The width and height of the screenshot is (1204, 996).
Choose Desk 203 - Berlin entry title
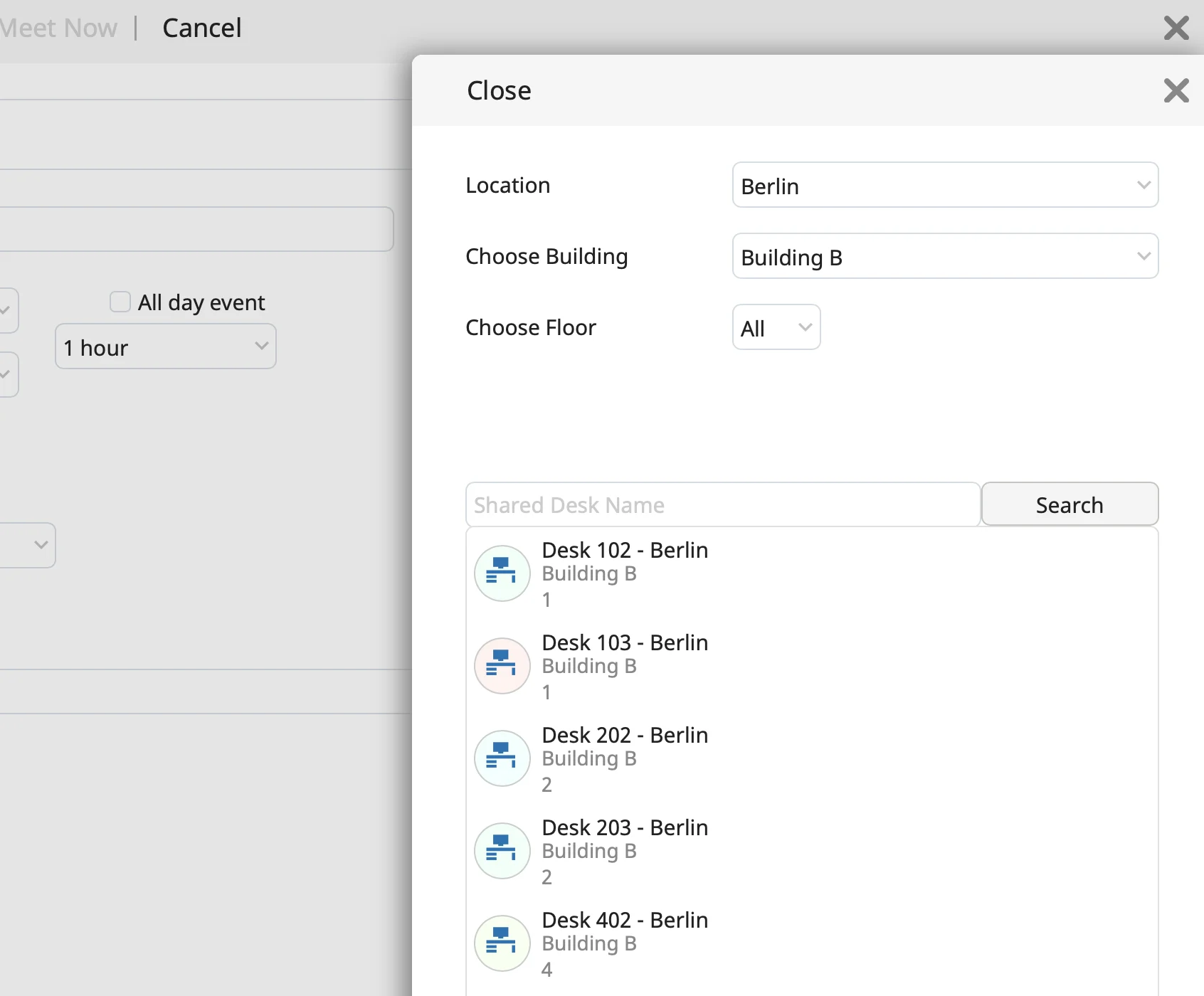pyautogui.click(x=624, y=827)
